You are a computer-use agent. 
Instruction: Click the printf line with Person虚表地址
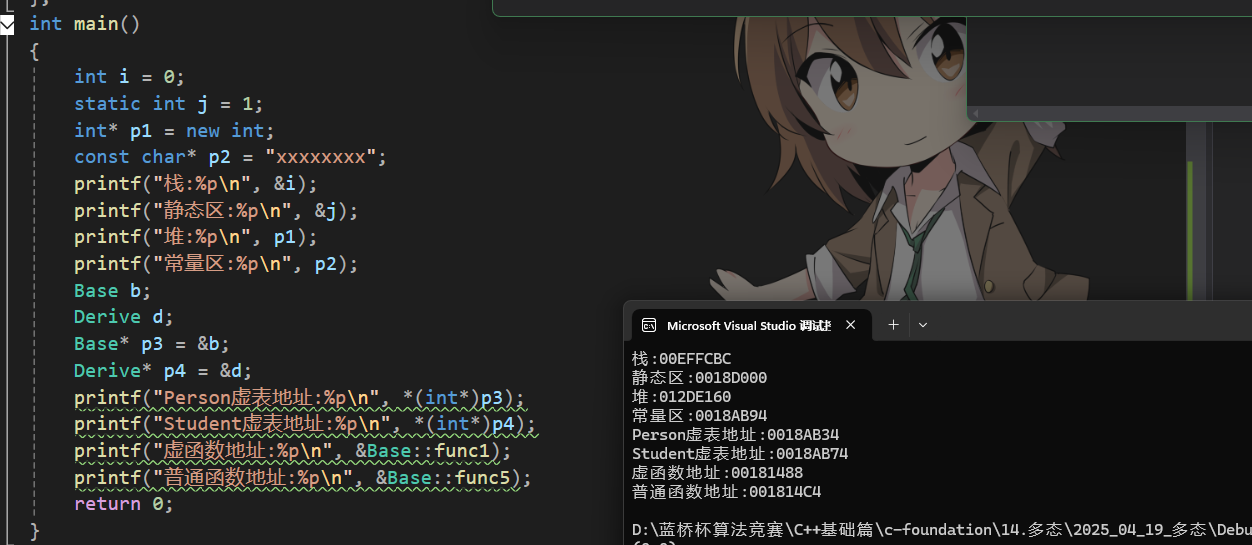(300, 397)
